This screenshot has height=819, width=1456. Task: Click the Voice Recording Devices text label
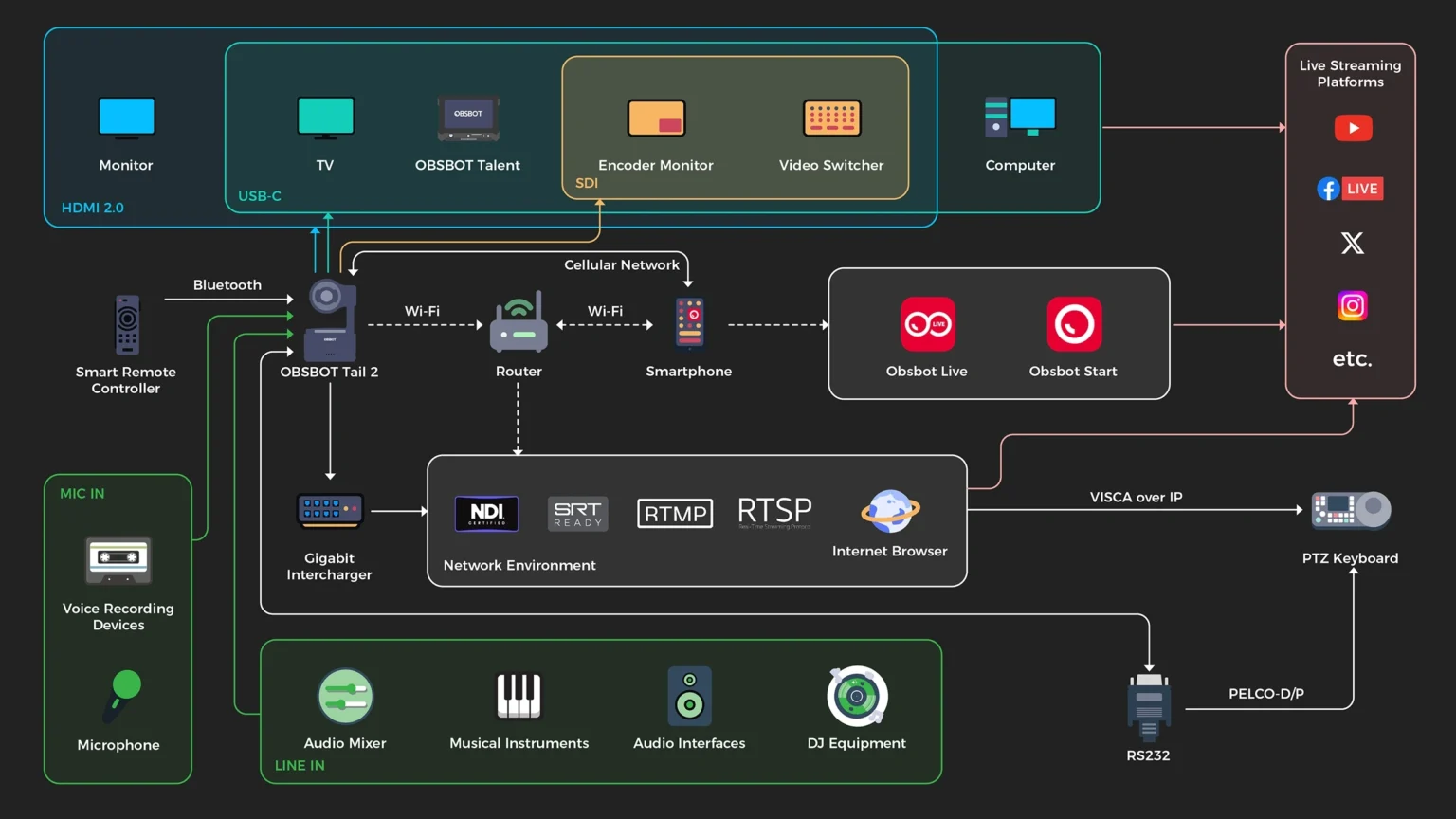point(118,617)
